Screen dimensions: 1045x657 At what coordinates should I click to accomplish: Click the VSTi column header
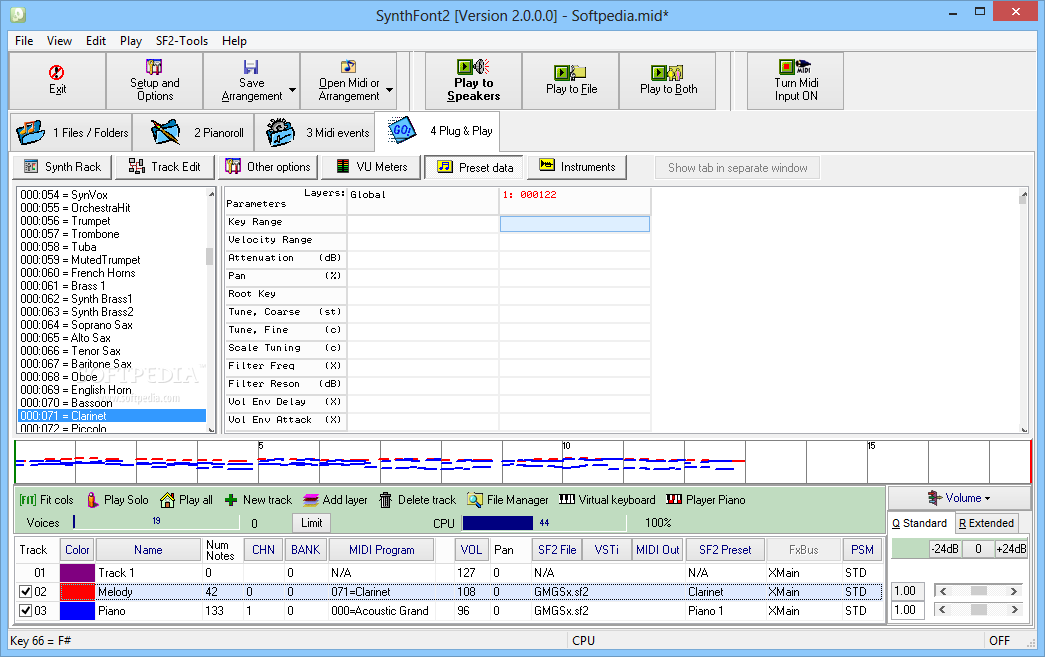click(x=606, y=550)
